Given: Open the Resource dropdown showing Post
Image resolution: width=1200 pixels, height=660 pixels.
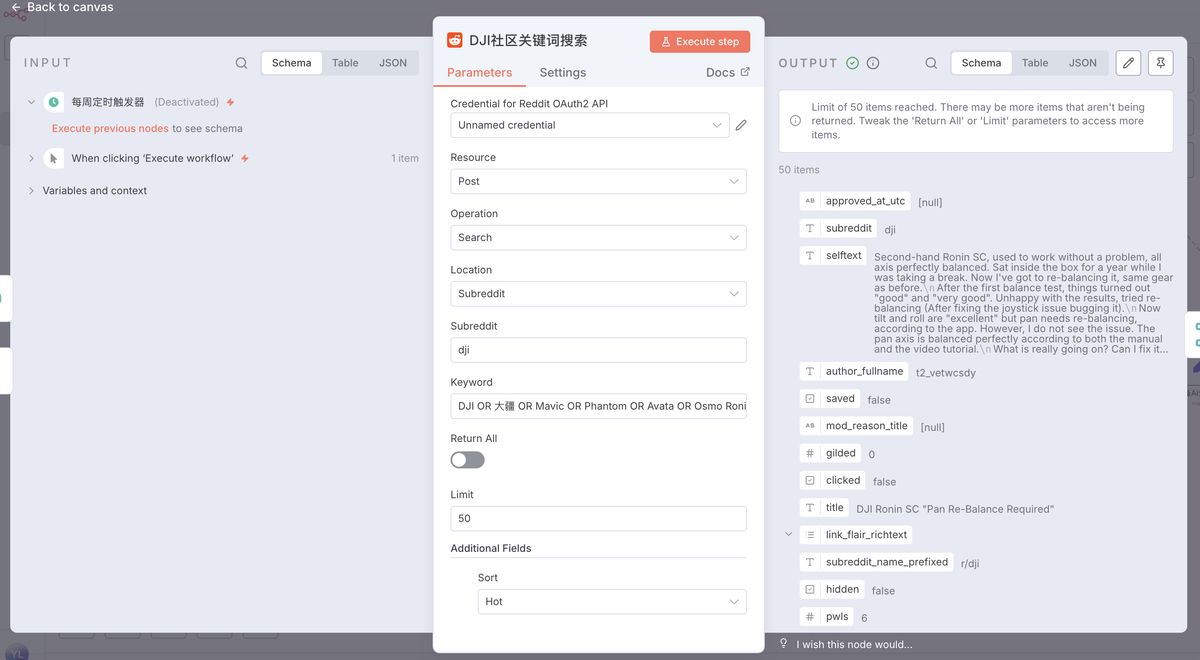Looking at the screenshot, I should click(x=598, y=181).
